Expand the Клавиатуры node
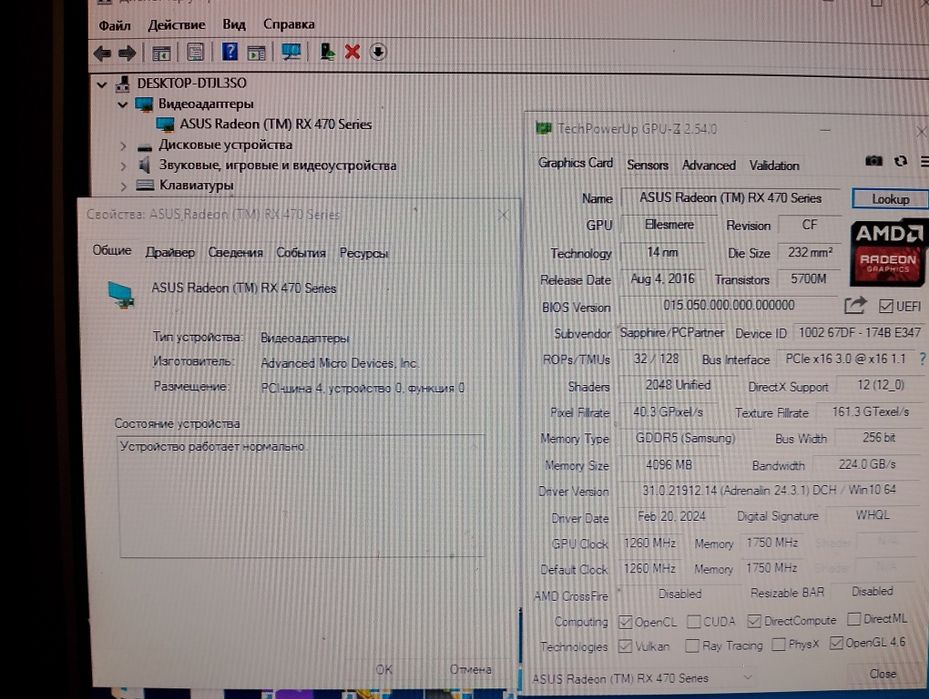Image resolution: width=929 pixels, height=699 pixels. tap(123, 186)
